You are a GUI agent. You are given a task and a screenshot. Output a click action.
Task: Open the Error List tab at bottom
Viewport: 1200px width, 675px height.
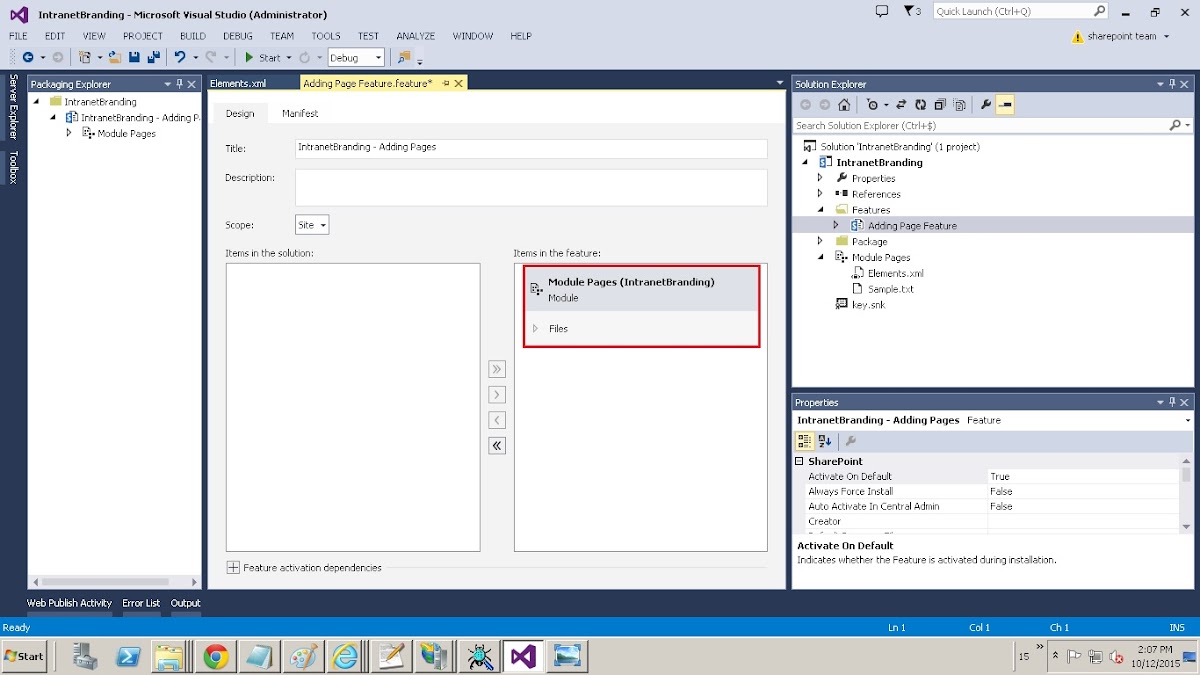click(141, 603)
